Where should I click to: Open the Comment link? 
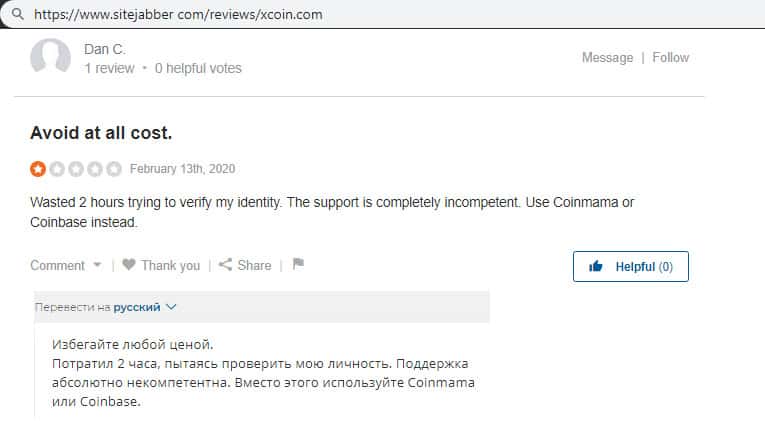(58, 266)
